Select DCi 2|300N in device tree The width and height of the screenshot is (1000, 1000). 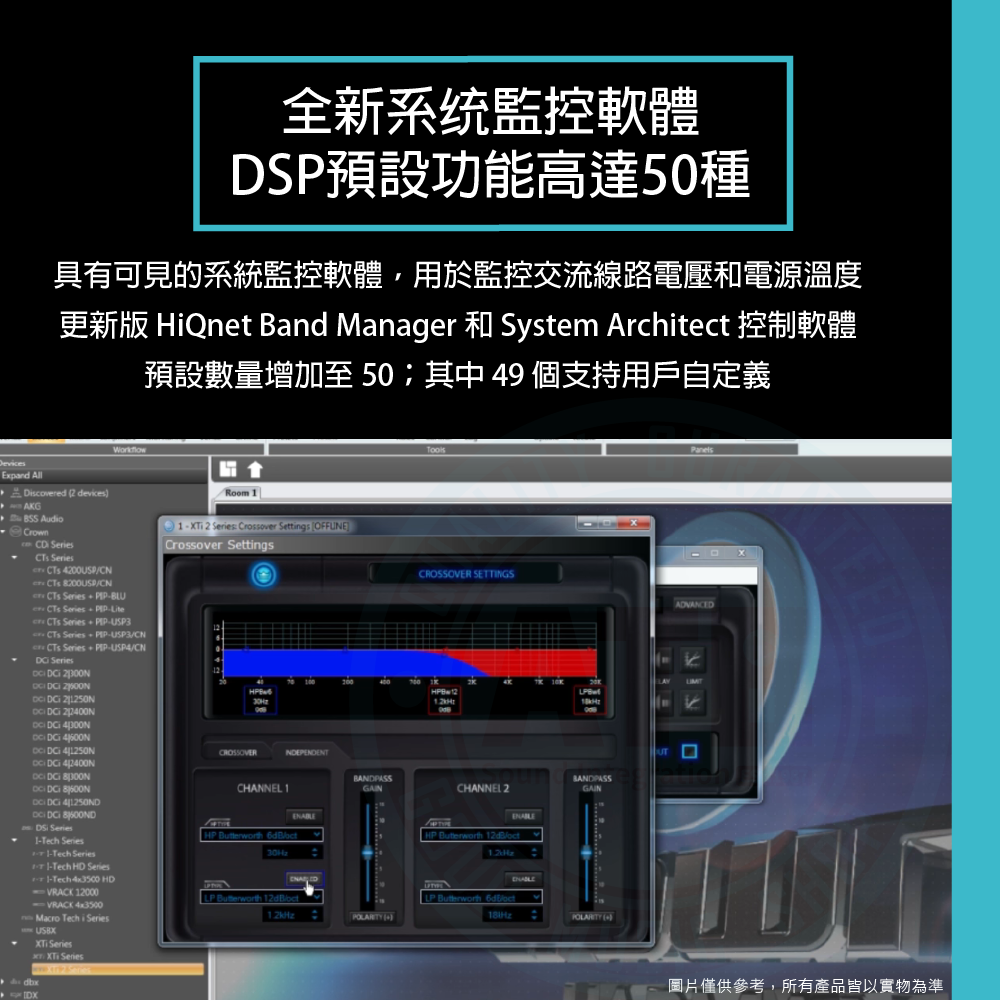point(68,673)
